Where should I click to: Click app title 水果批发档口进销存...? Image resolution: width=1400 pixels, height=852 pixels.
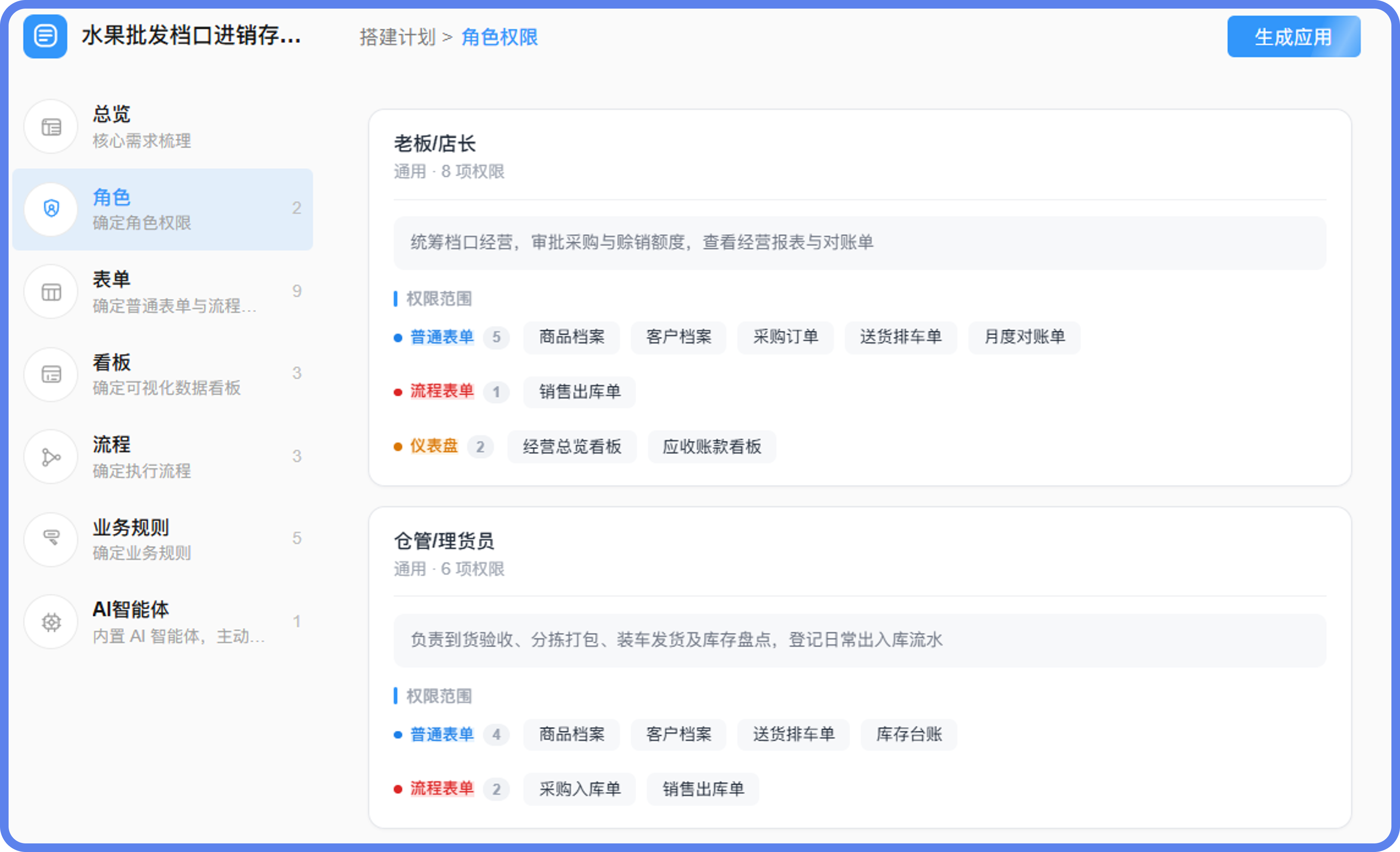pos(191,36)
